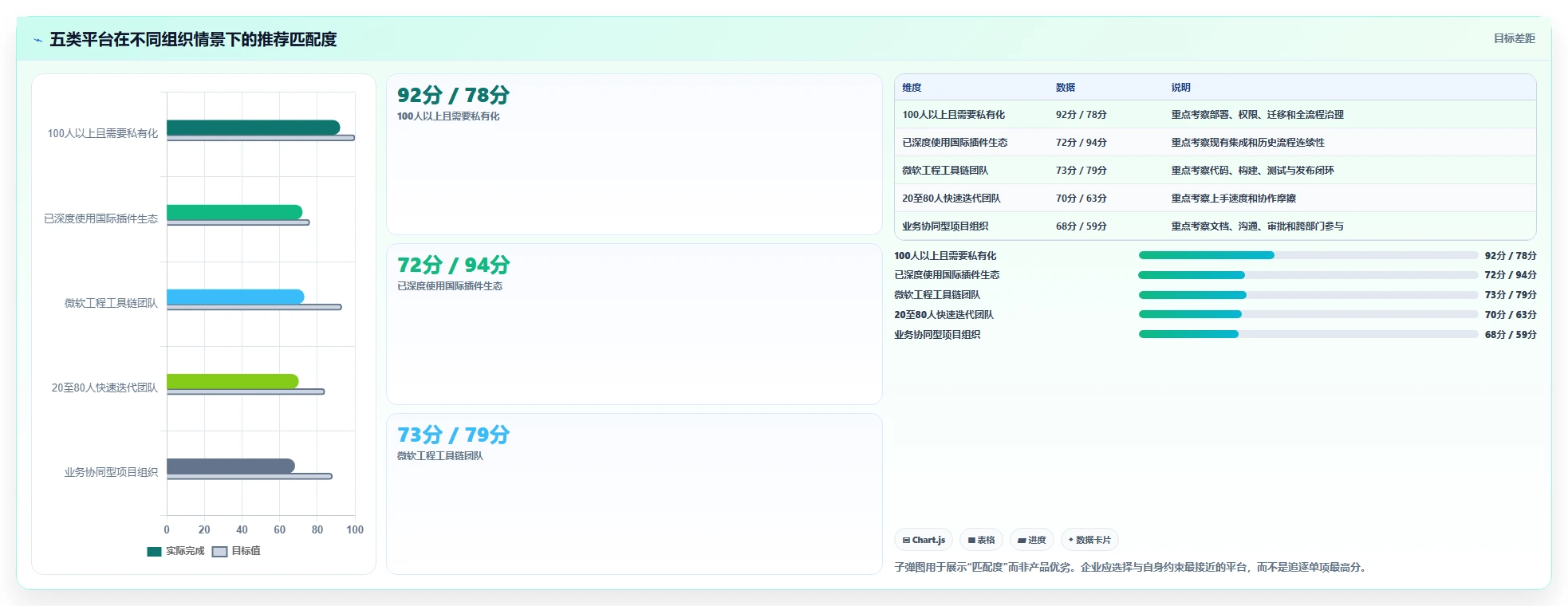Toggle the 实际完成 legend swatch in chart
Image resolution: width=1568 pixels, height=606 pixels.
154,551
